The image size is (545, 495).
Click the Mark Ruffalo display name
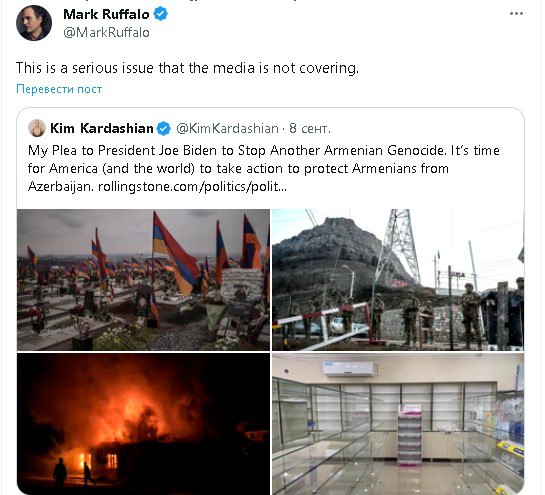coord(106,14)
